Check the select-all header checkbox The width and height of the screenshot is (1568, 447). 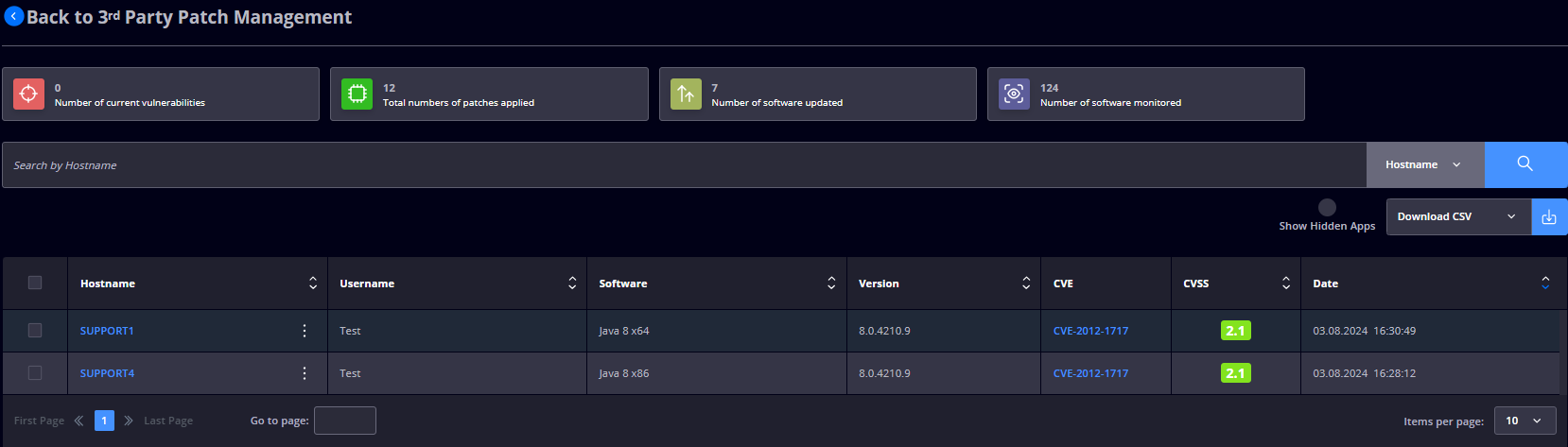tap(35, 283)
